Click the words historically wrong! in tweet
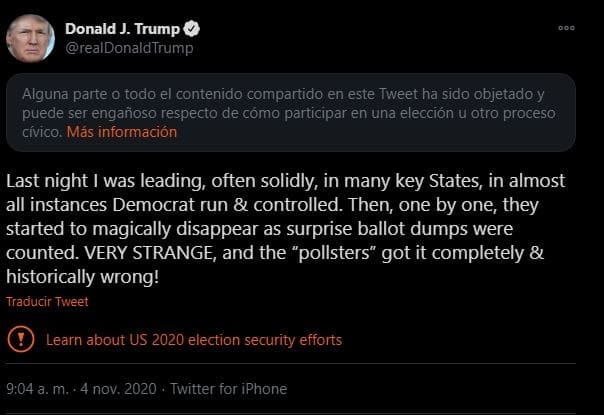Image resolution: width=604 pixels, height=415 pixels. tap(82, 277)
